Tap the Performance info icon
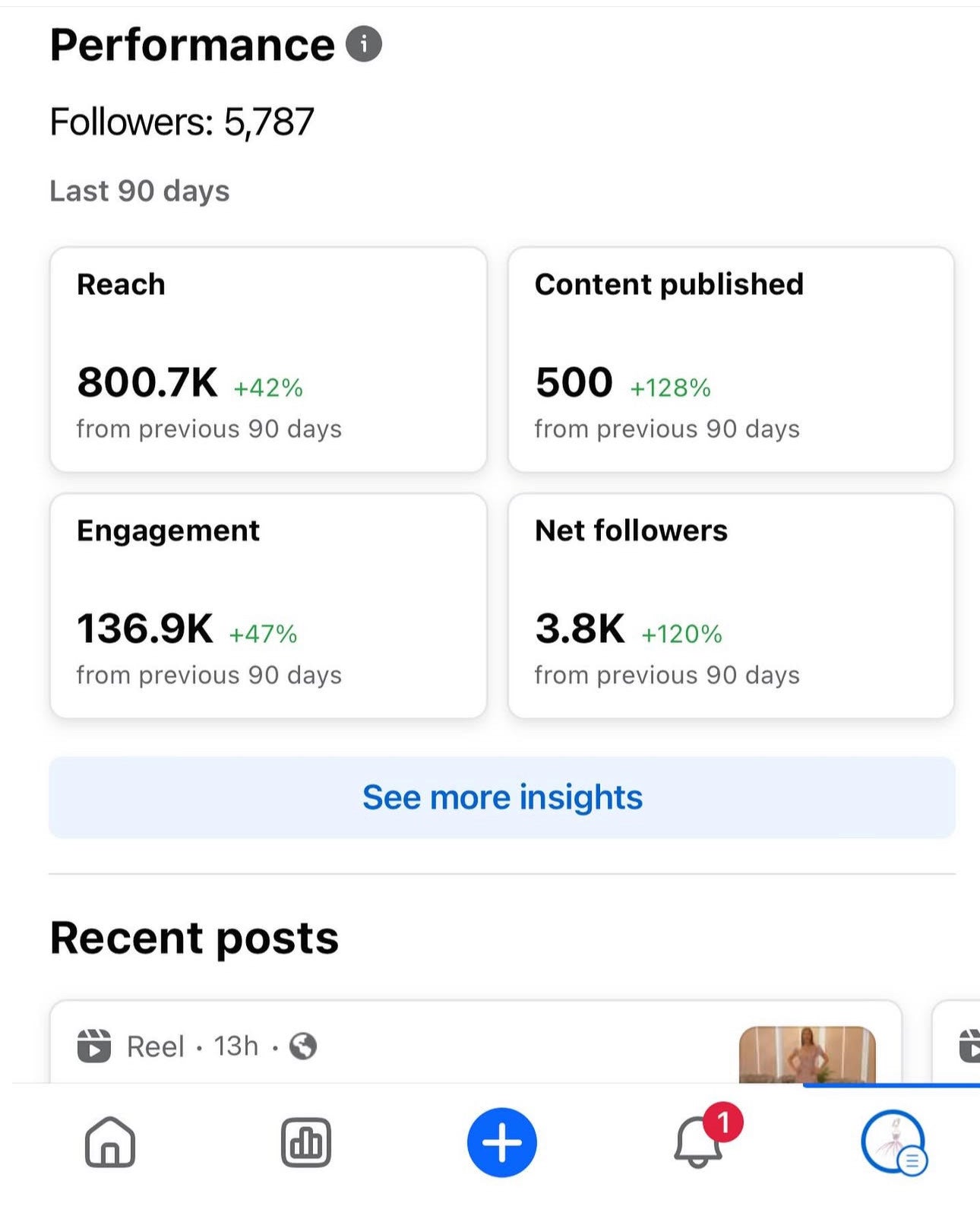 click(364, 45)
